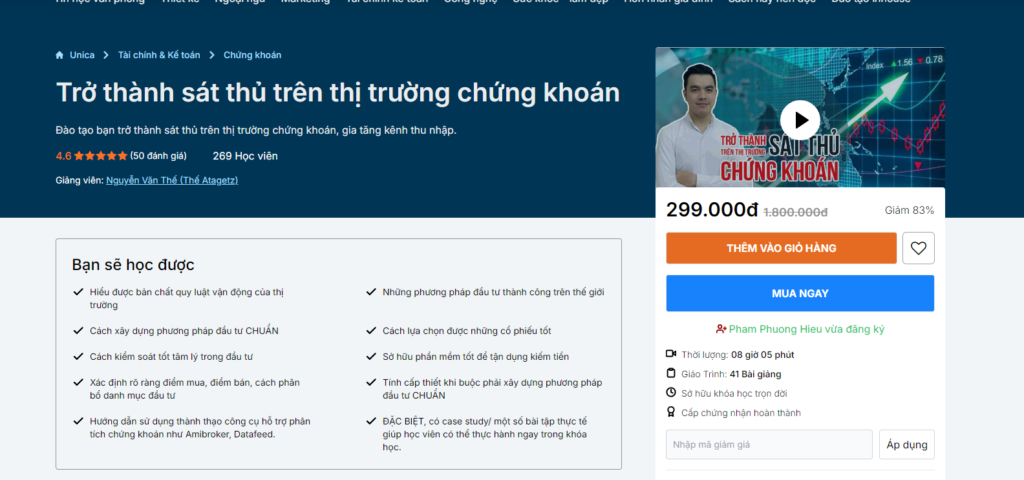Click the Áp dụng coupon button
1024x480 pixels.
pyautogui.click(x=906, y=445)
